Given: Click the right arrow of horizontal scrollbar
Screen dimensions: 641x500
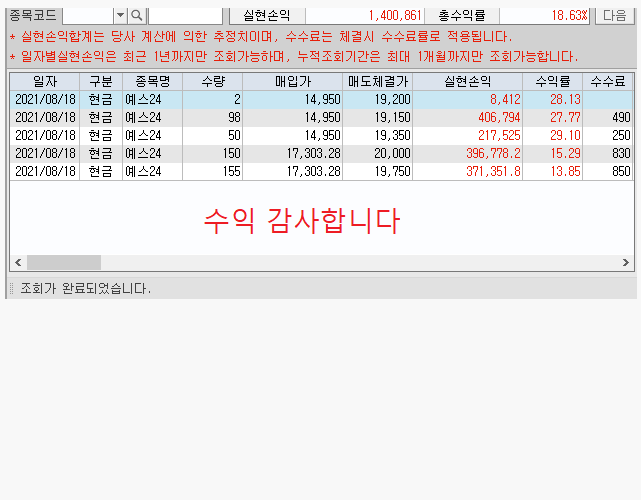Looking at the screenshot, I should click(626, 263).
